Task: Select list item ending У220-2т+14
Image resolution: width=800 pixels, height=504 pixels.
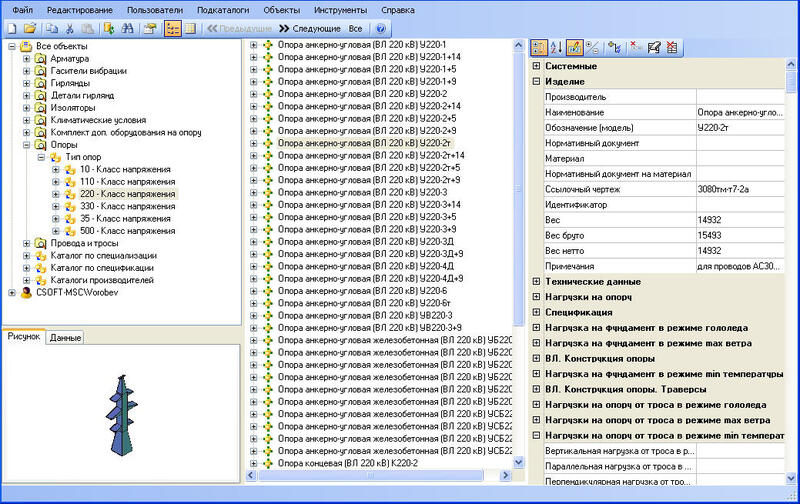Action: pyautogui.click(x=371, y=155)
